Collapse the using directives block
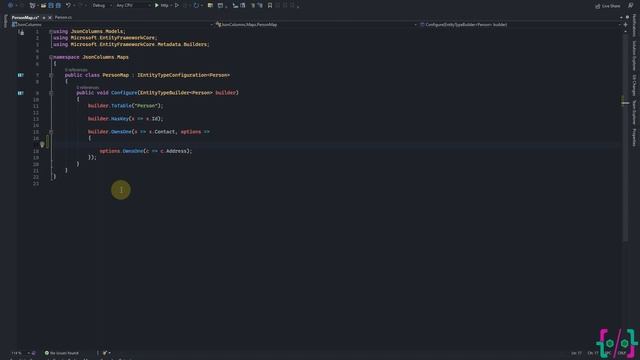This screenshot has width=640, height=360. coord(51,31)
